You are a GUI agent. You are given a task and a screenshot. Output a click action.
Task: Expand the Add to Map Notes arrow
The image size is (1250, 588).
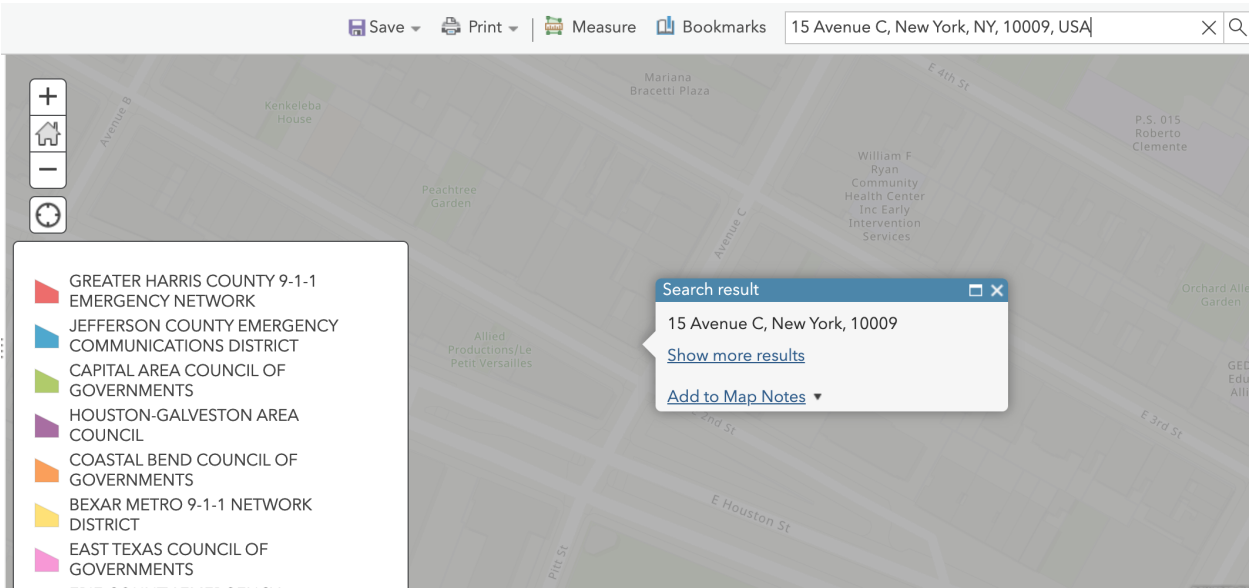tap(818, 397)
